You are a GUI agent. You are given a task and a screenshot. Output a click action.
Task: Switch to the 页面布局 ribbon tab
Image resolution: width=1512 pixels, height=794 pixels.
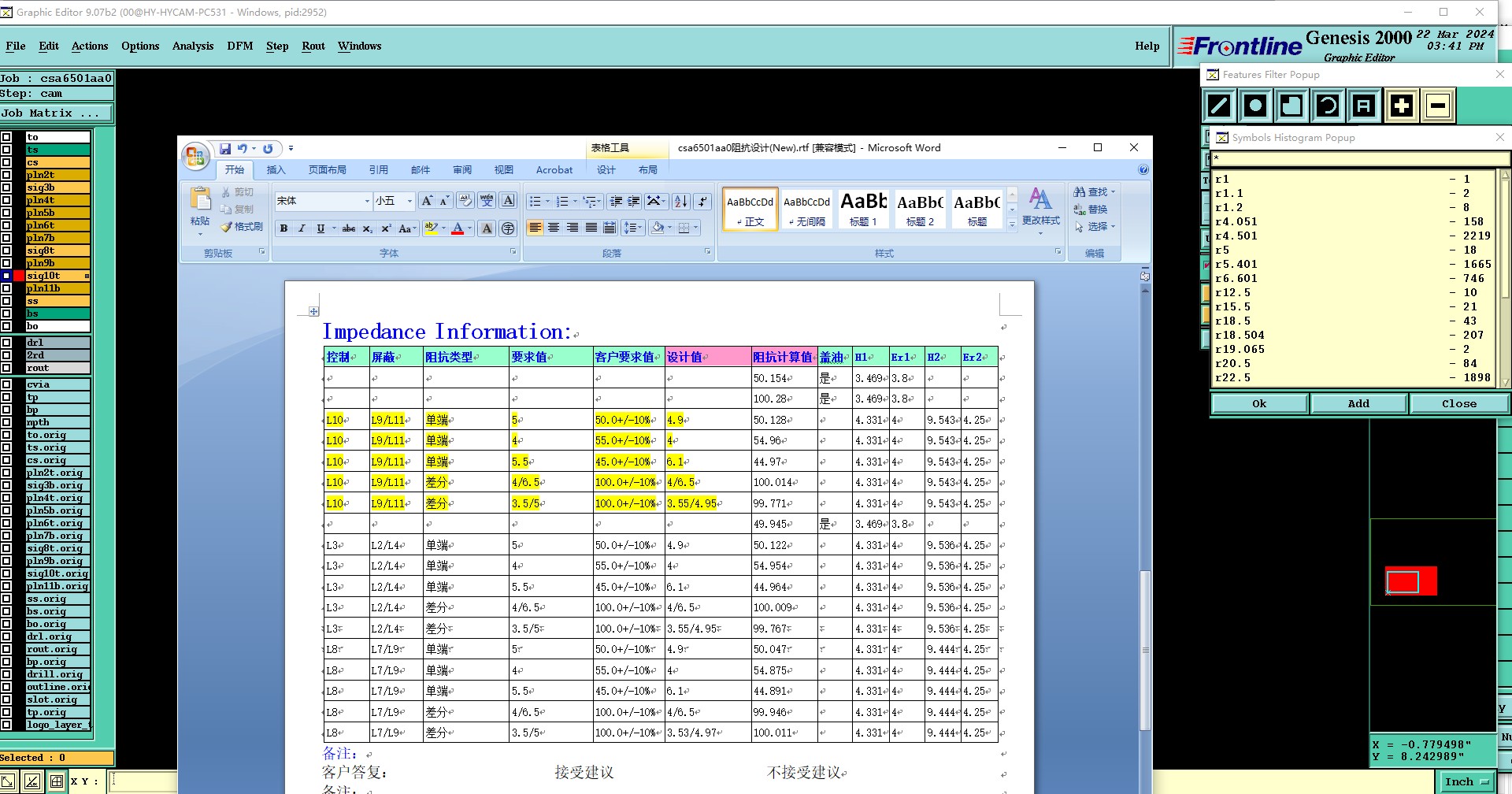pyautogui.click(x=328, y=169)
